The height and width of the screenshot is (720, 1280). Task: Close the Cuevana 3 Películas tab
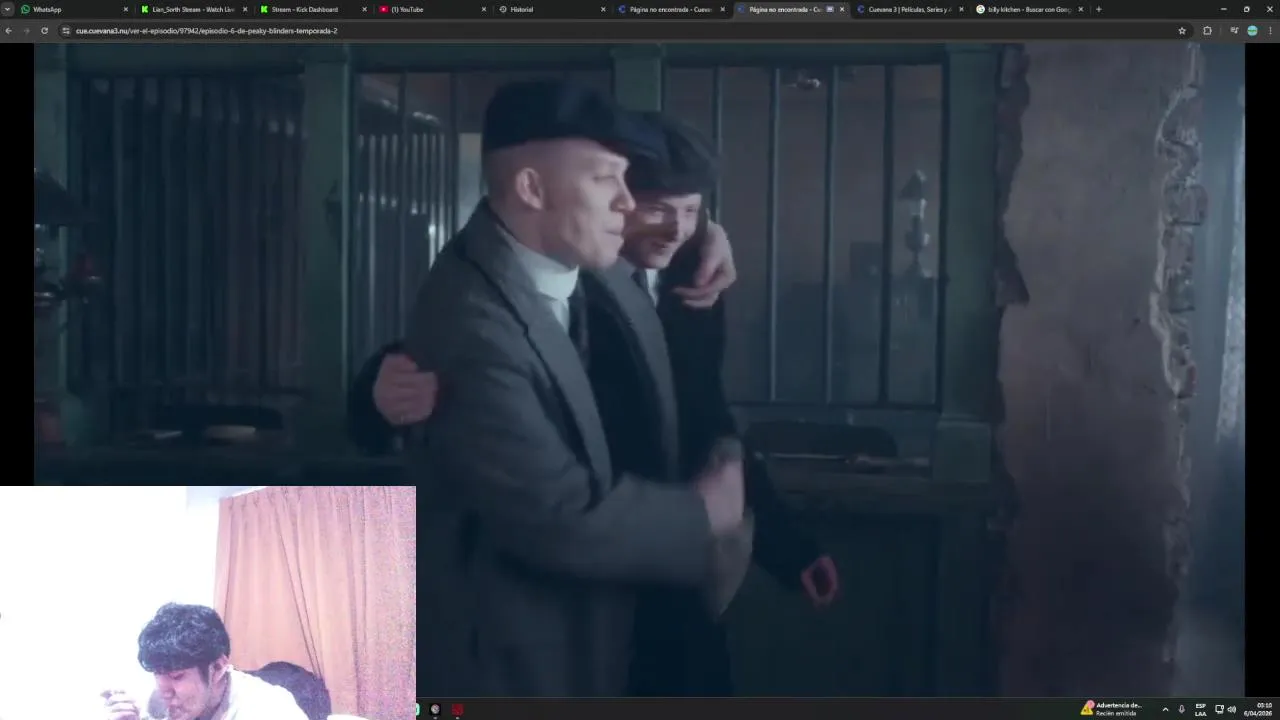(961, 9)
